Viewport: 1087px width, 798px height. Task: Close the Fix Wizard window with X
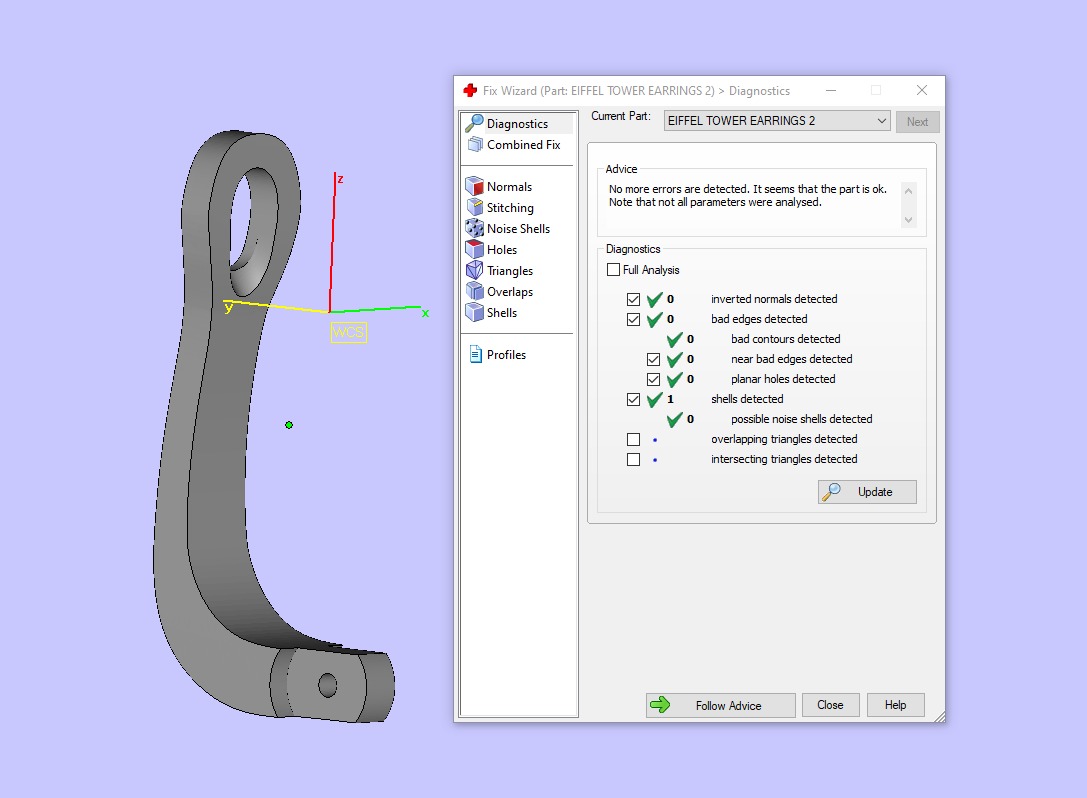tap(921, 90)
